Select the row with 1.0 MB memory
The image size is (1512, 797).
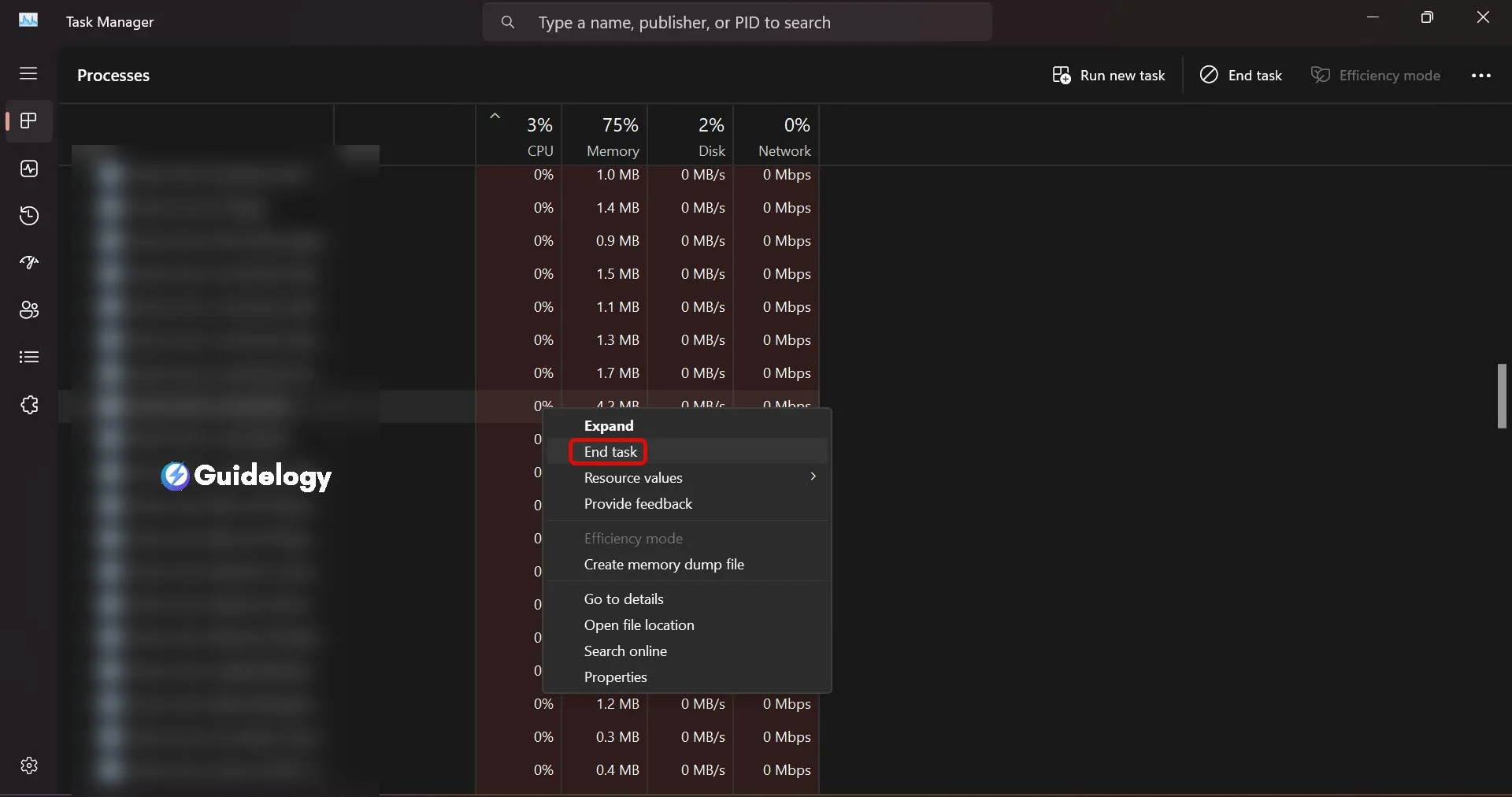(x=439, y=175)
